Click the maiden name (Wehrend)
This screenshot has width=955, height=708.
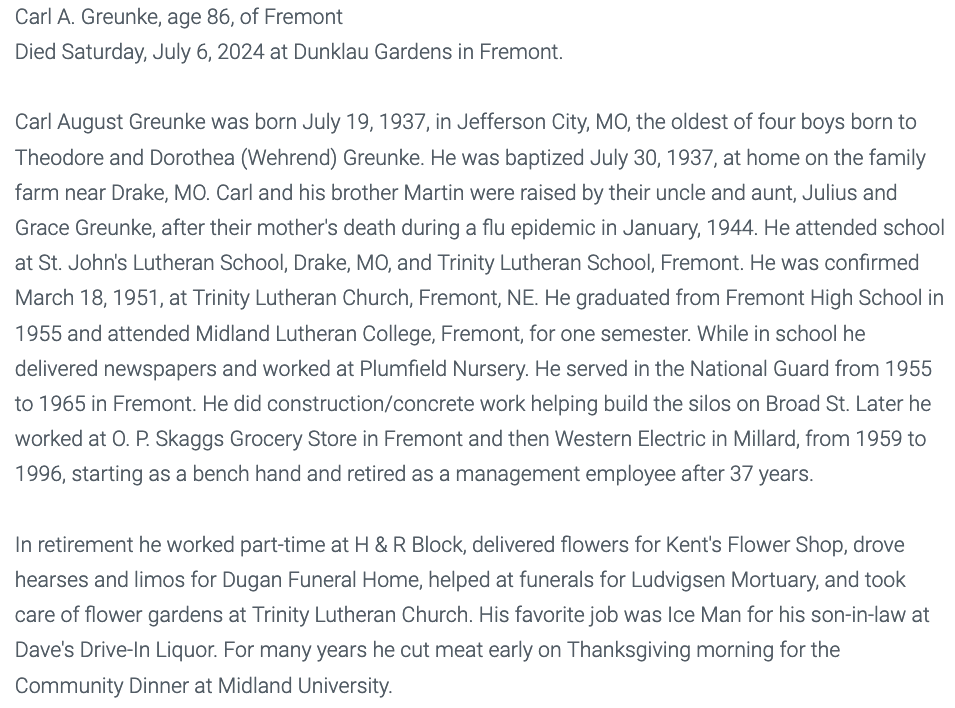pos(289,158)
